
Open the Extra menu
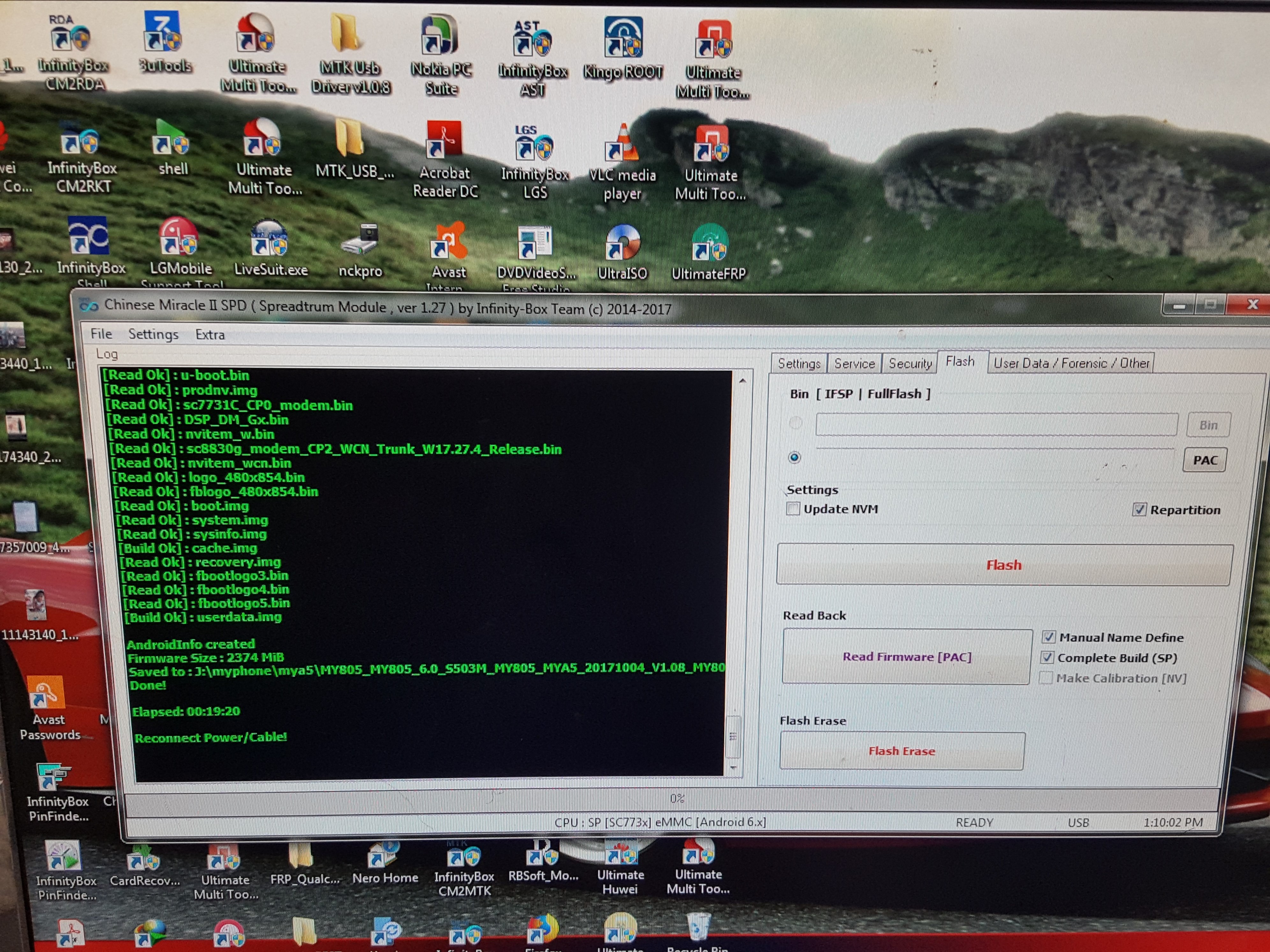pyautogui.click(x=210, y=335)
